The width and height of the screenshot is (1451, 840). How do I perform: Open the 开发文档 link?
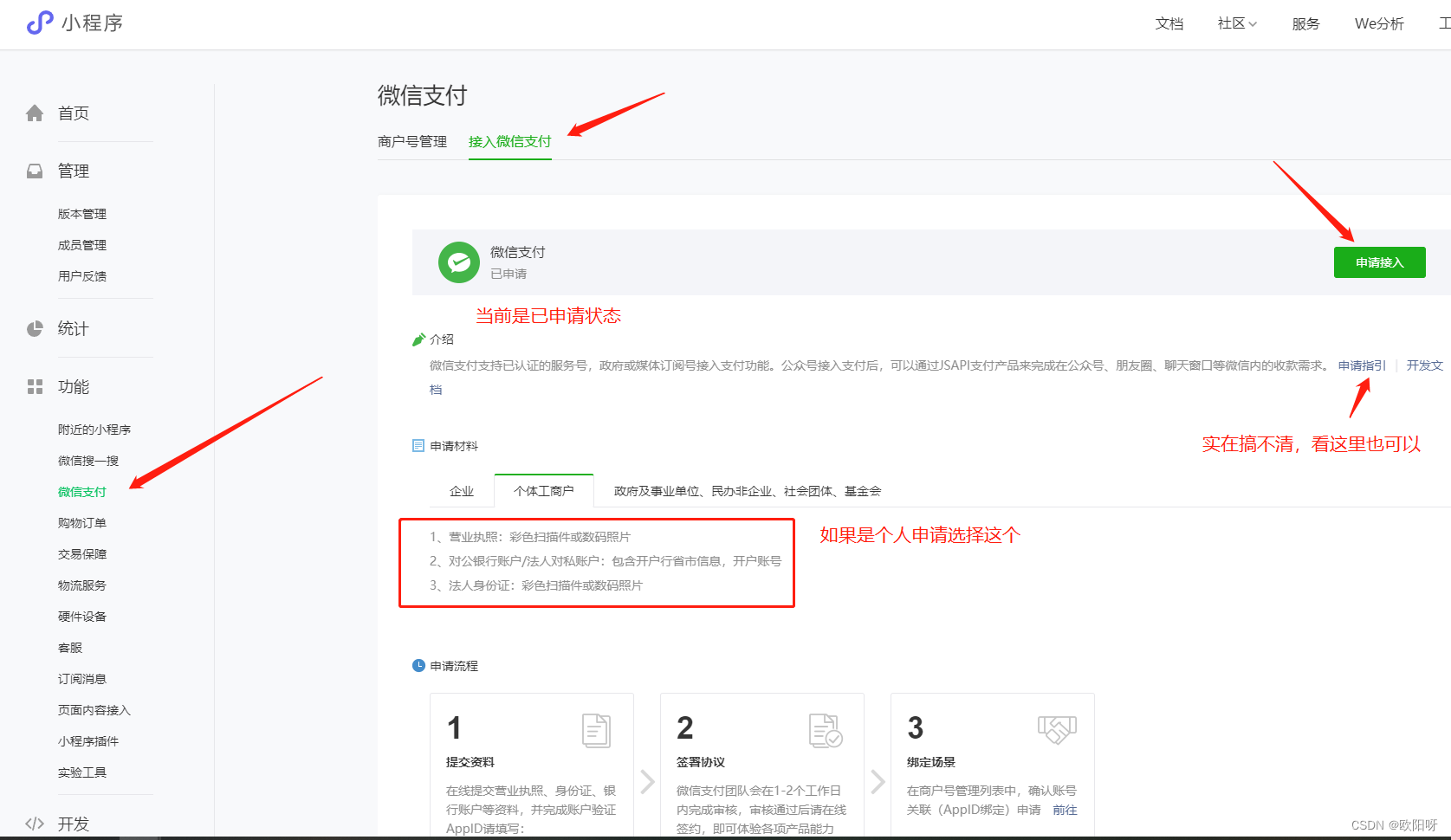[1425, 365]
